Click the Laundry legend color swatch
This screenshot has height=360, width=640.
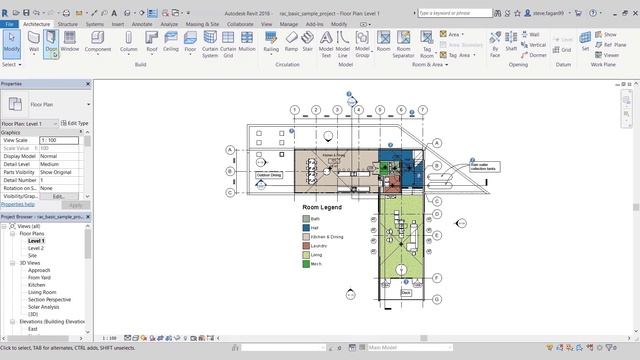click(x=306, y=246)
